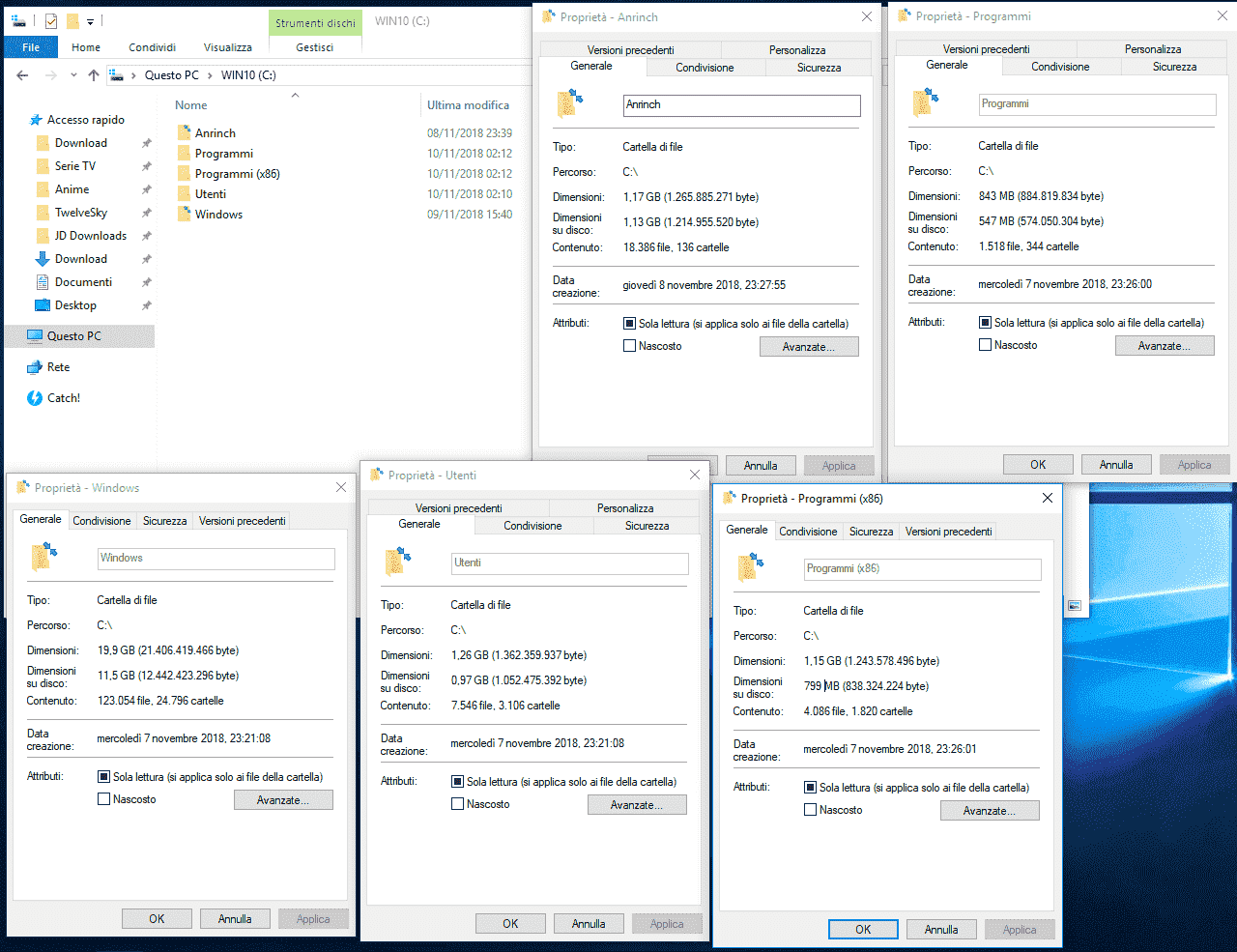The image size is (1237, 952).
Task: Open the Gestisci ribbon tab
Action: pos(315,47)
